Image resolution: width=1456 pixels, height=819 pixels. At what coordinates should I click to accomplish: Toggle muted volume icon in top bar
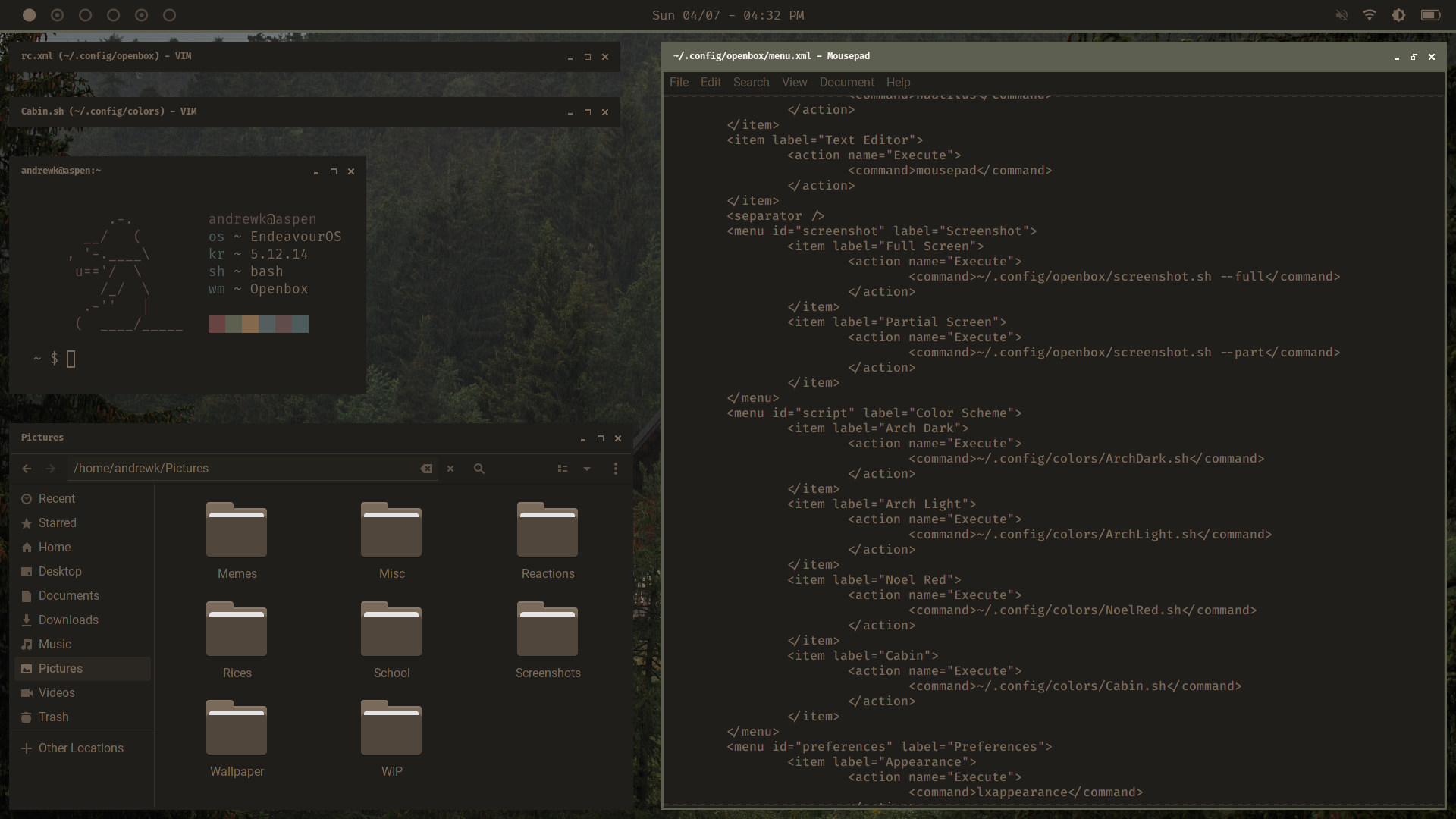(1341, 15)
